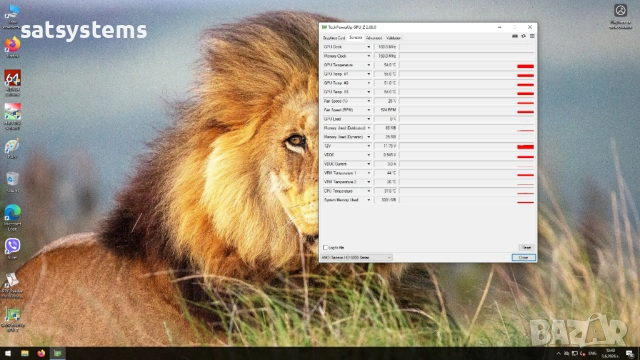Screen dimensions: 640x360
Task: Expand the VRM Temperature 1 dropdown
Action: pos(369,173)
